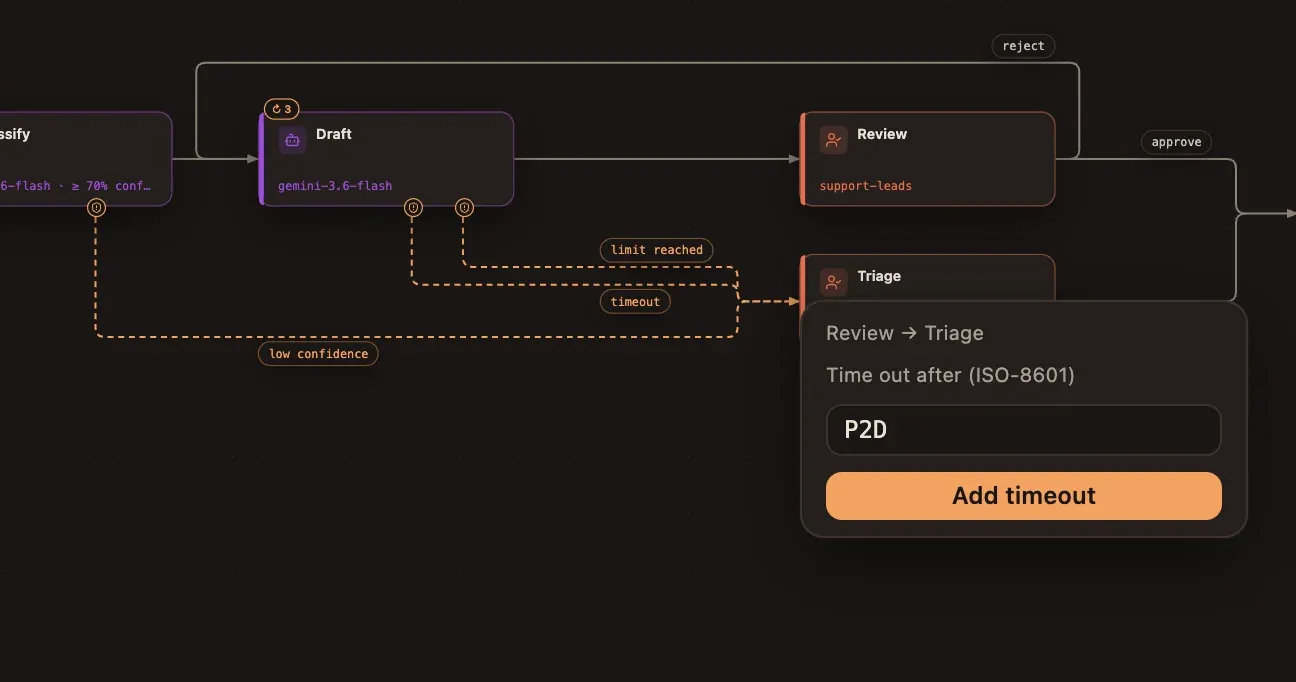This screenshot has height=682, width=1296.
Task: Select the partially visible Classify node title
Action: coord(15,134)
